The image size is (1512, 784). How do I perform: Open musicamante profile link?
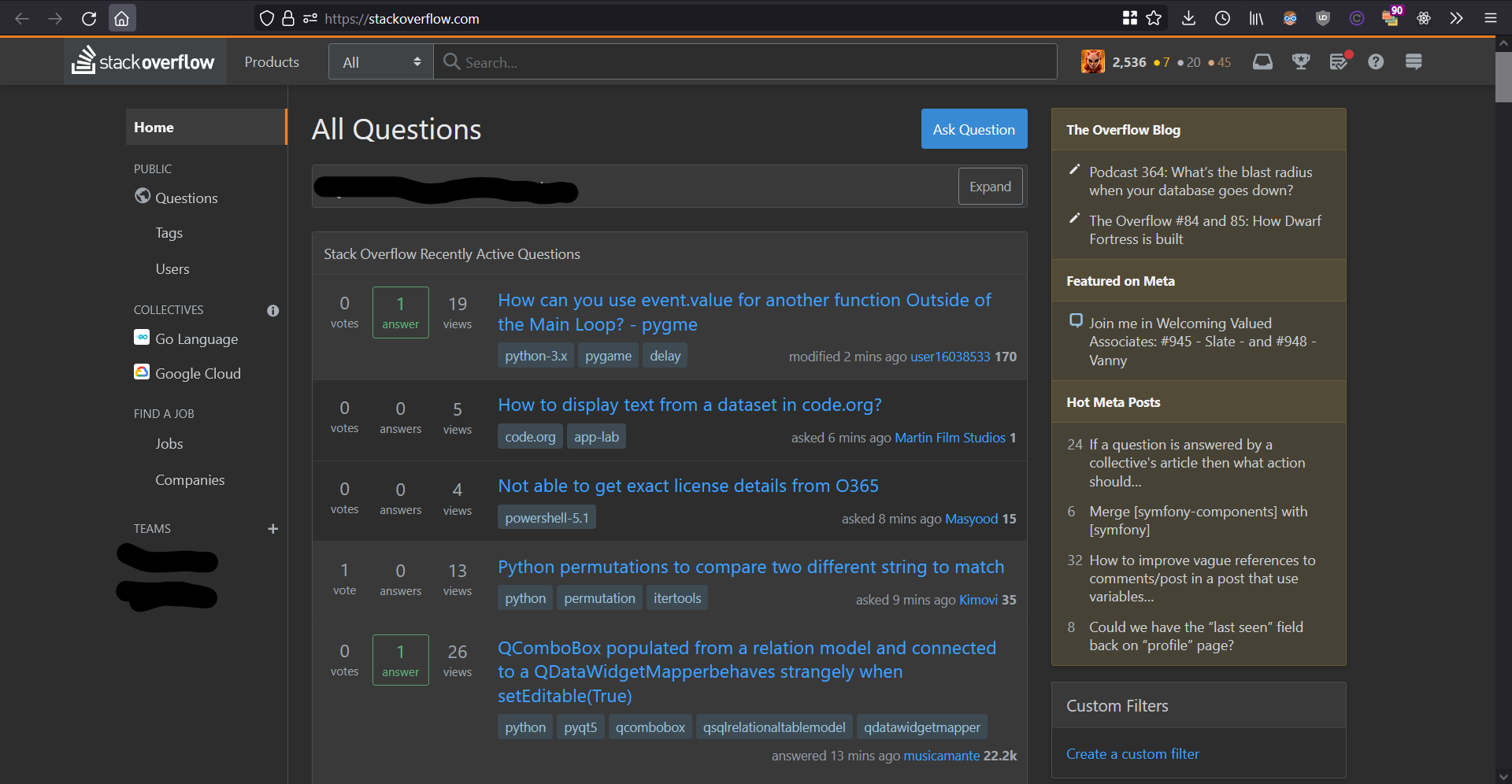click(942, 756)
